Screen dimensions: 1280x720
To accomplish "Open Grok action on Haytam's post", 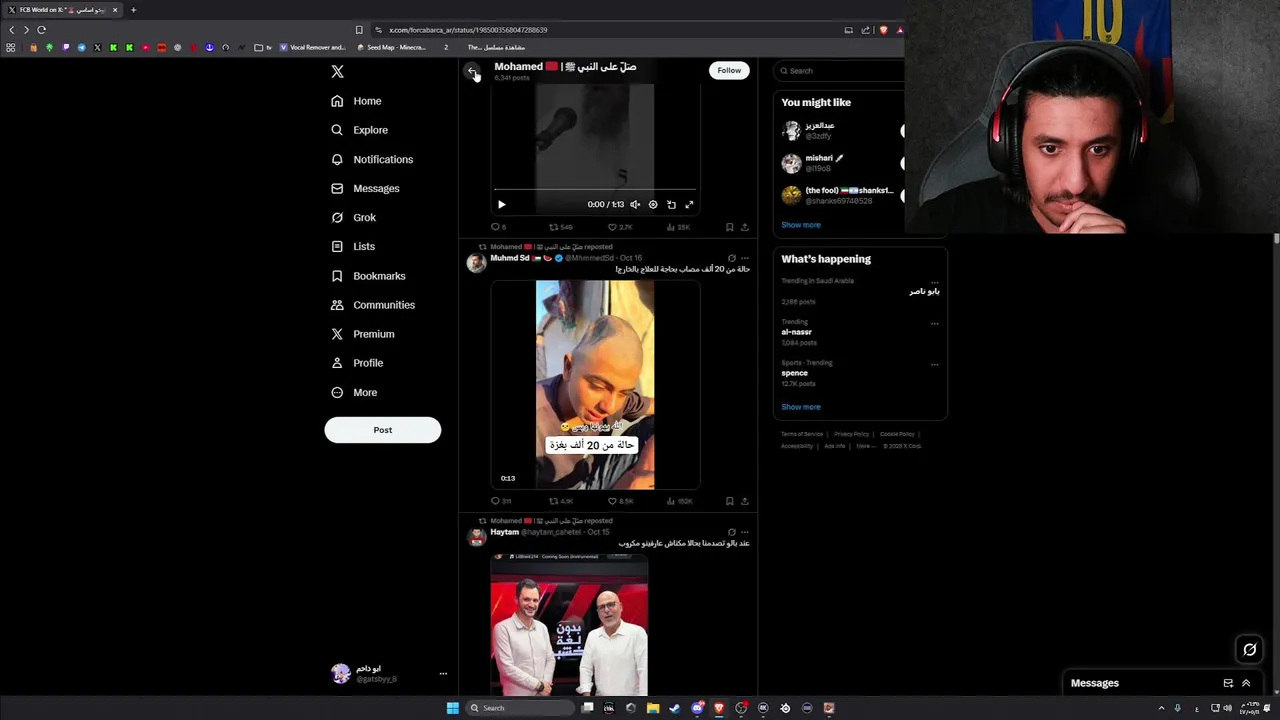I will click(731, 532).
